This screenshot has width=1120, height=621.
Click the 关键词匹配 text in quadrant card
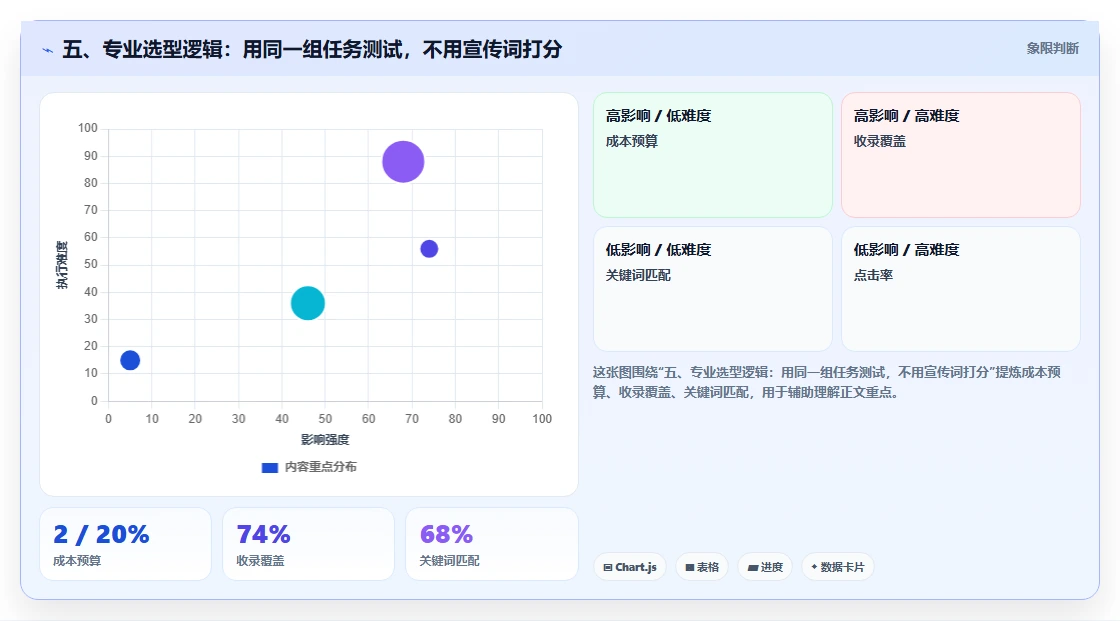[638, 275]
